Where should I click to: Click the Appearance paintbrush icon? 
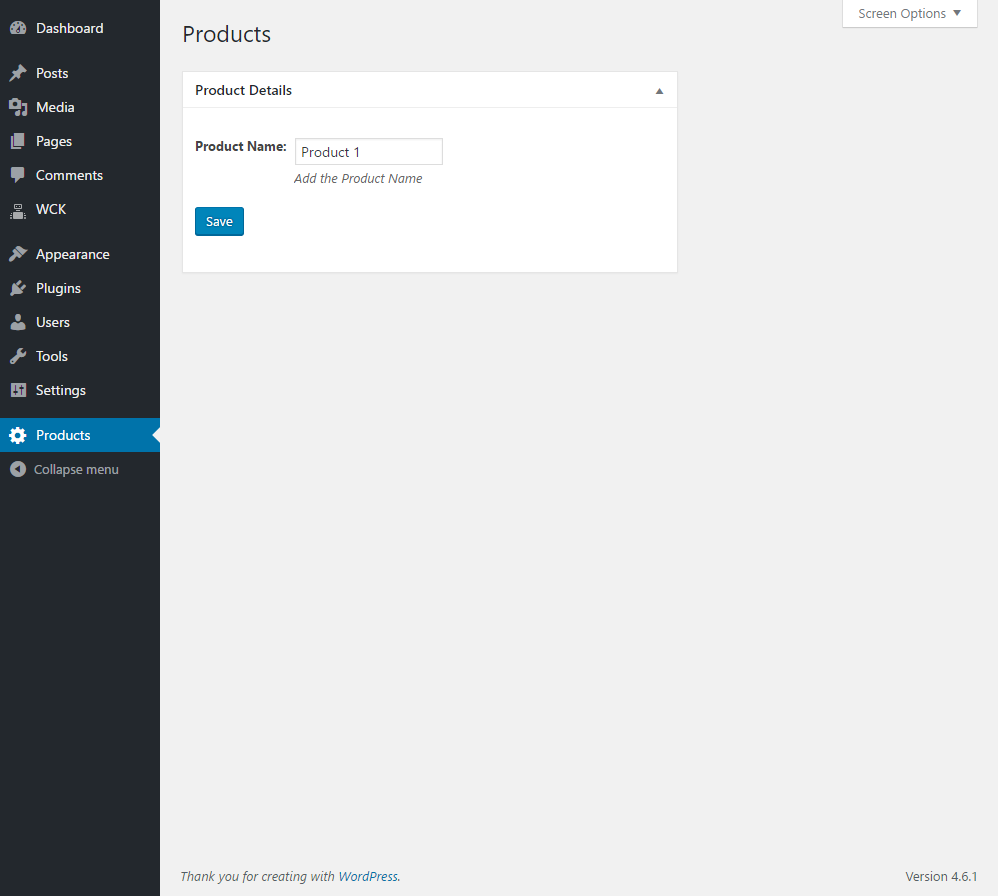(x=18, y=254)
